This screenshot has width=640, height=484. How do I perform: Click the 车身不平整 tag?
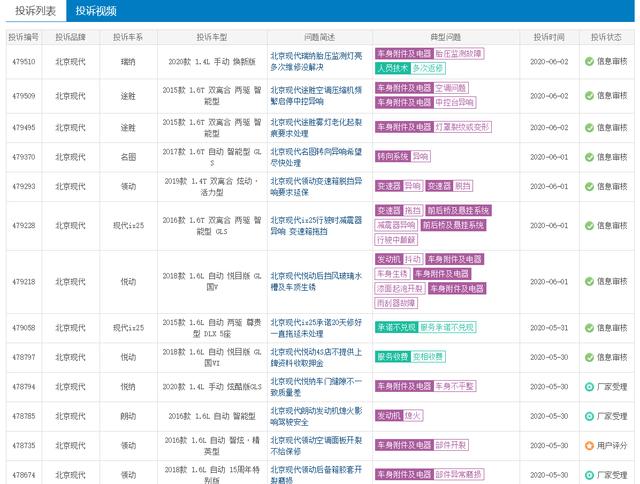(455, 386)
